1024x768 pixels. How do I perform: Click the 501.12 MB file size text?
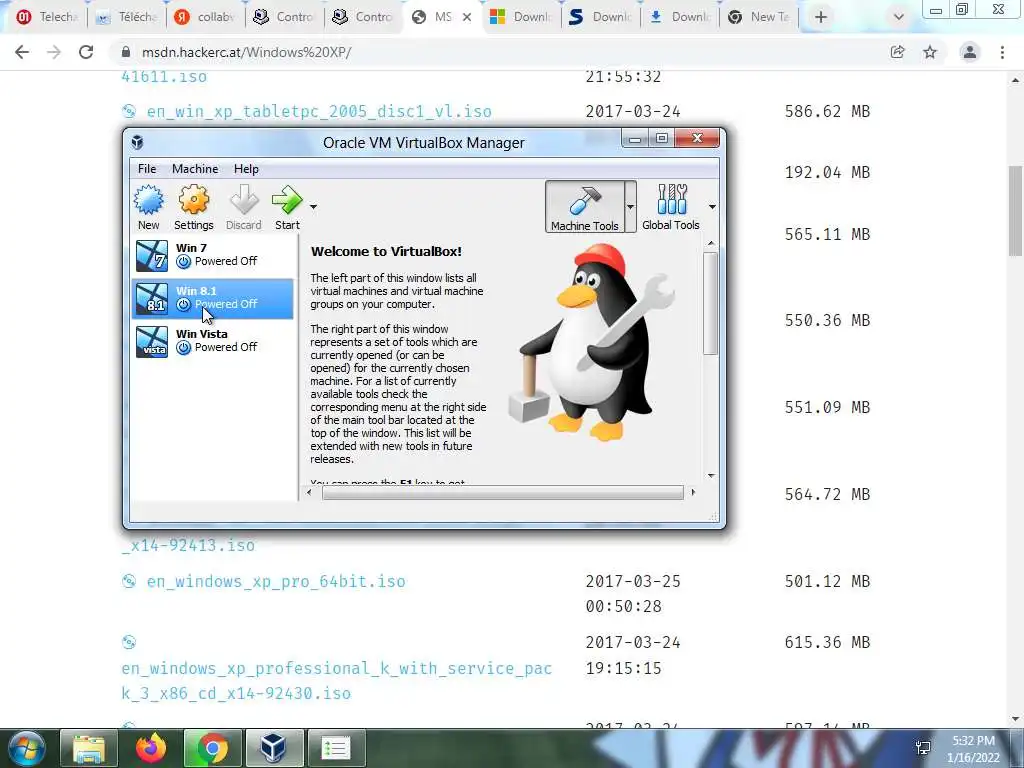pyautogui.click(x=827, y=581)
